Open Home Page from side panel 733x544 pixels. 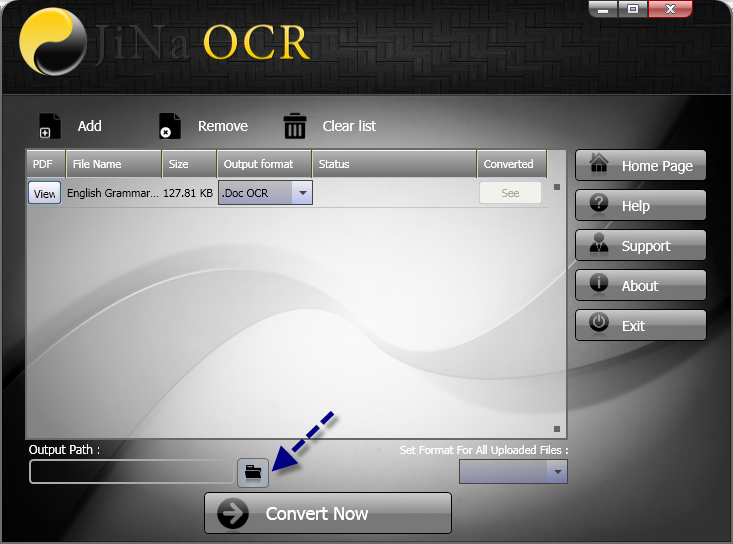[641, 166]
